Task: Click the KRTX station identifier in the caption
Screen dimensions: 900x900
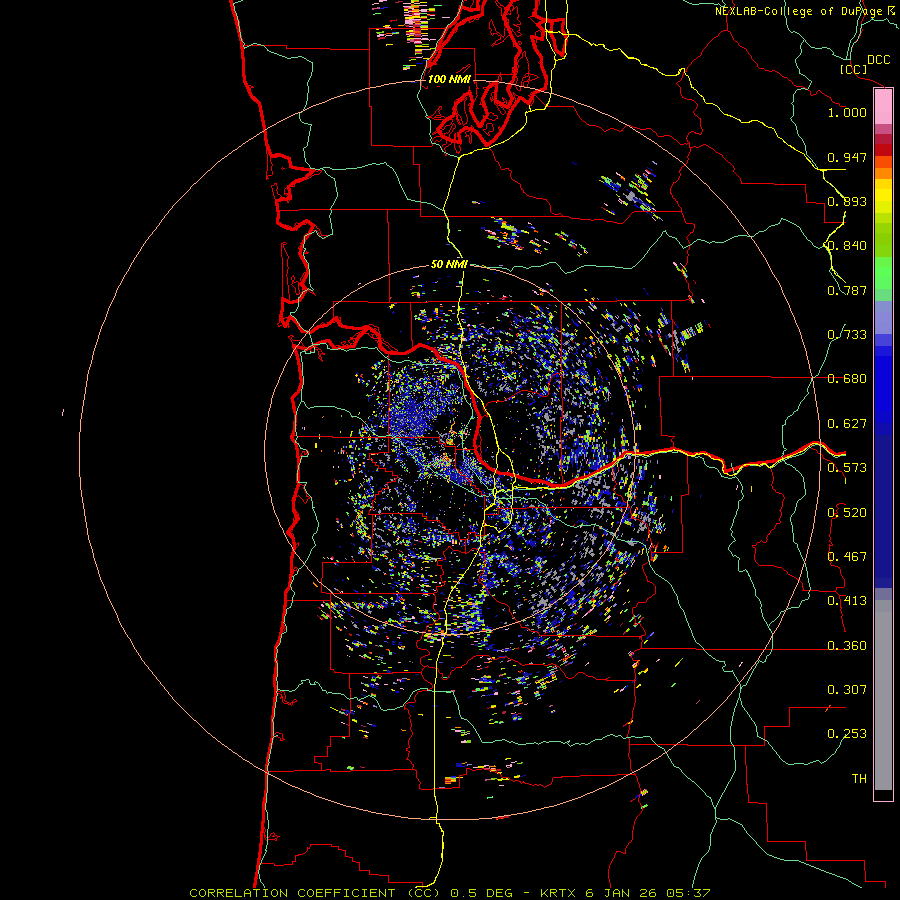Action: point(558,893)
